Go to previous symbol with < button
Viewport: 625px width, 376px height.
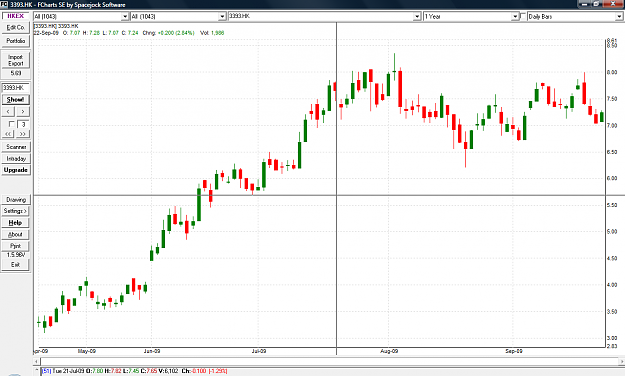[x=8, y=112]
